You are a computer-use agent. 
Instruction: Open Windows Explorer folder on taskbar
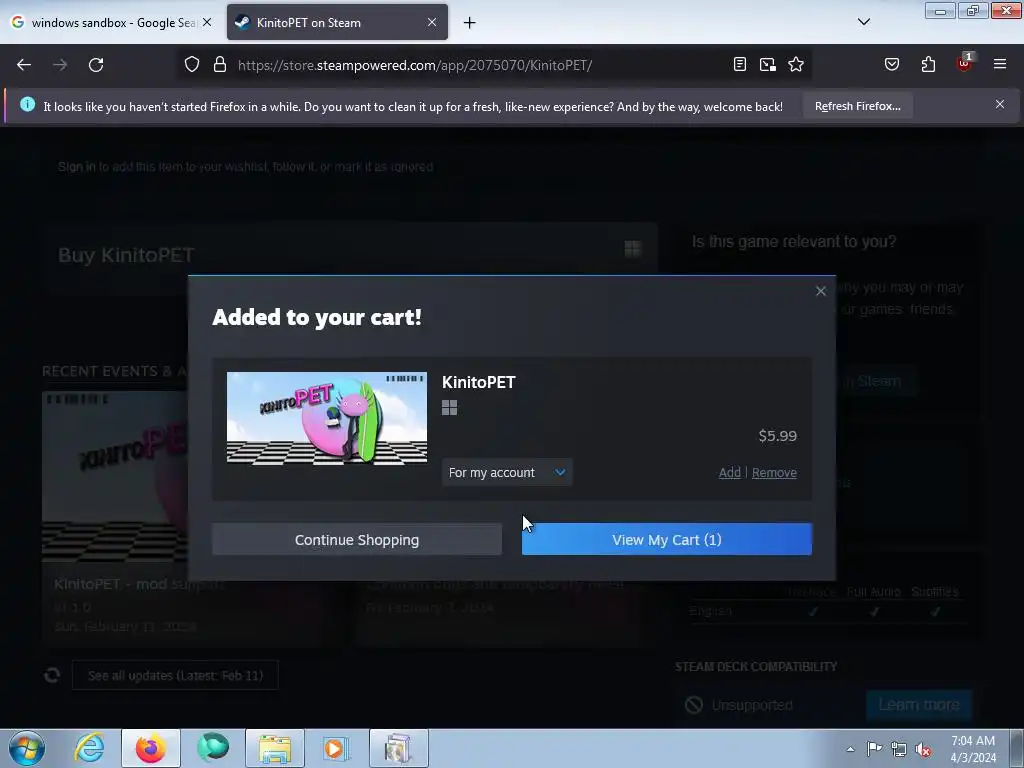pos(275,748)
